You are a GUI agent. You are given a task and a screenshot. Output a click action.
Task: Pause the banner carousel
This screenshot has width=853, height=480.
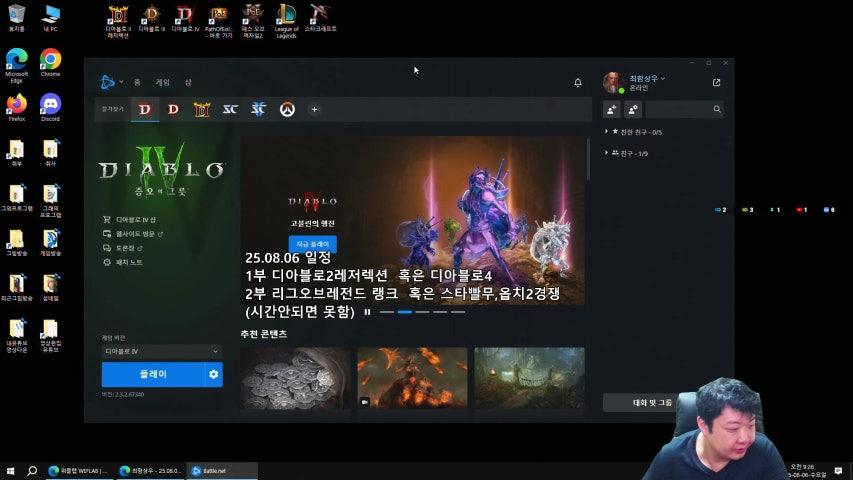[x=367, y=312]
